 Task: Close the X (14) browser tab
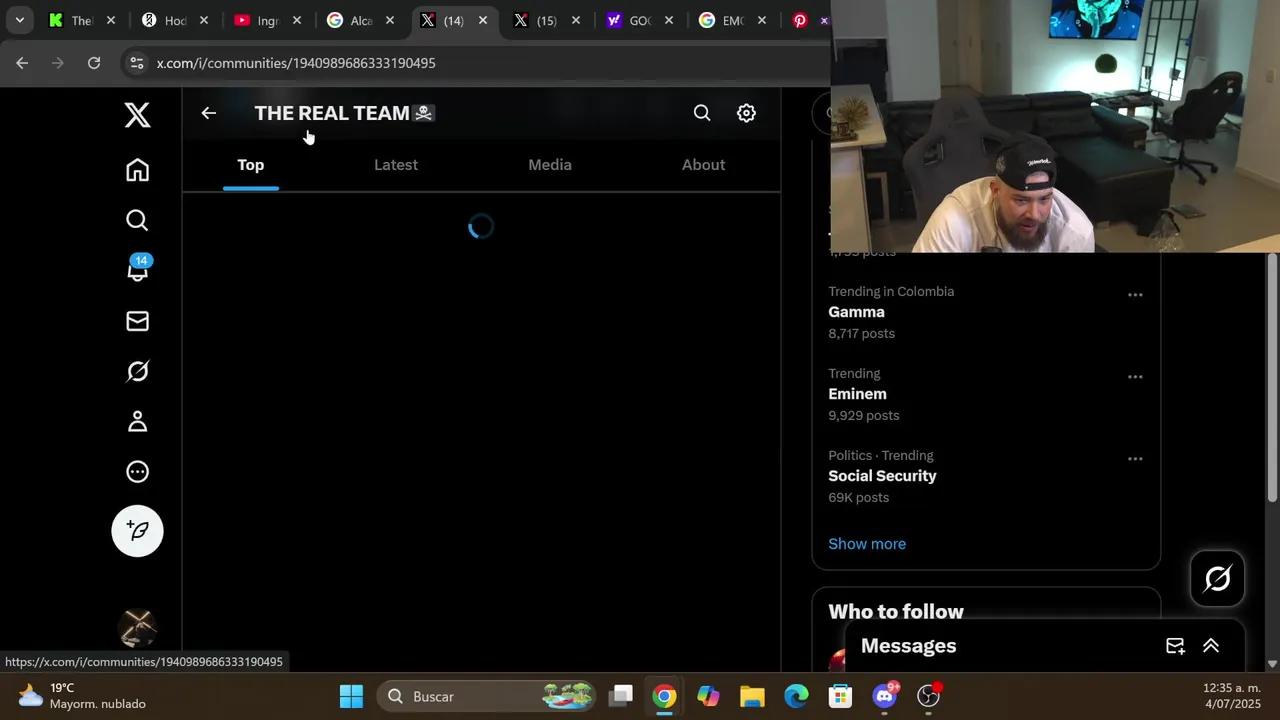point(483,20)
